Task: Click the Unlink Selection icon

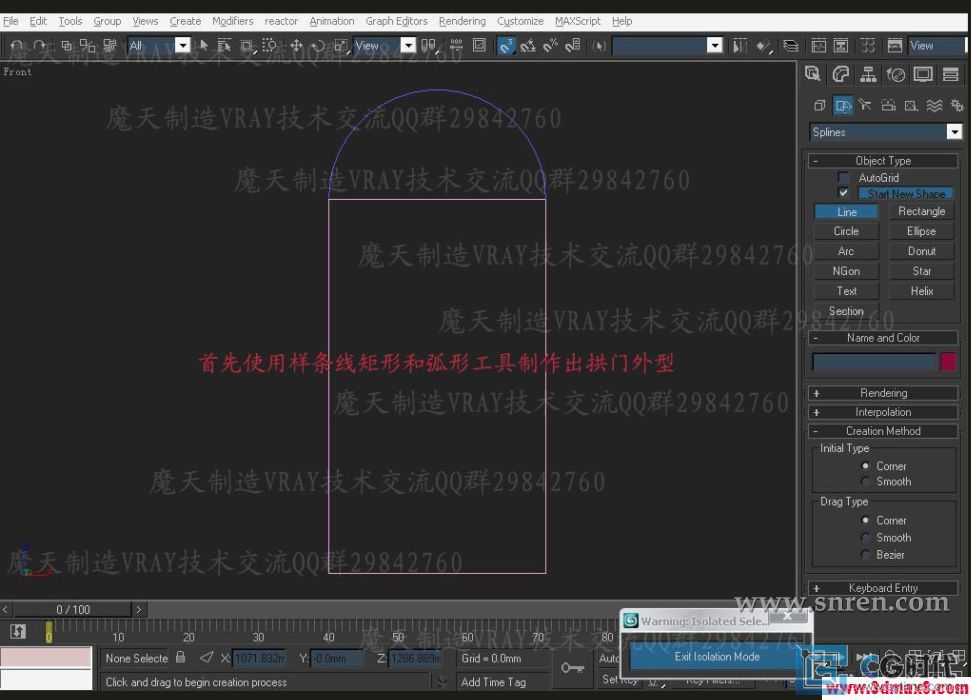Action: click(87, 46)
